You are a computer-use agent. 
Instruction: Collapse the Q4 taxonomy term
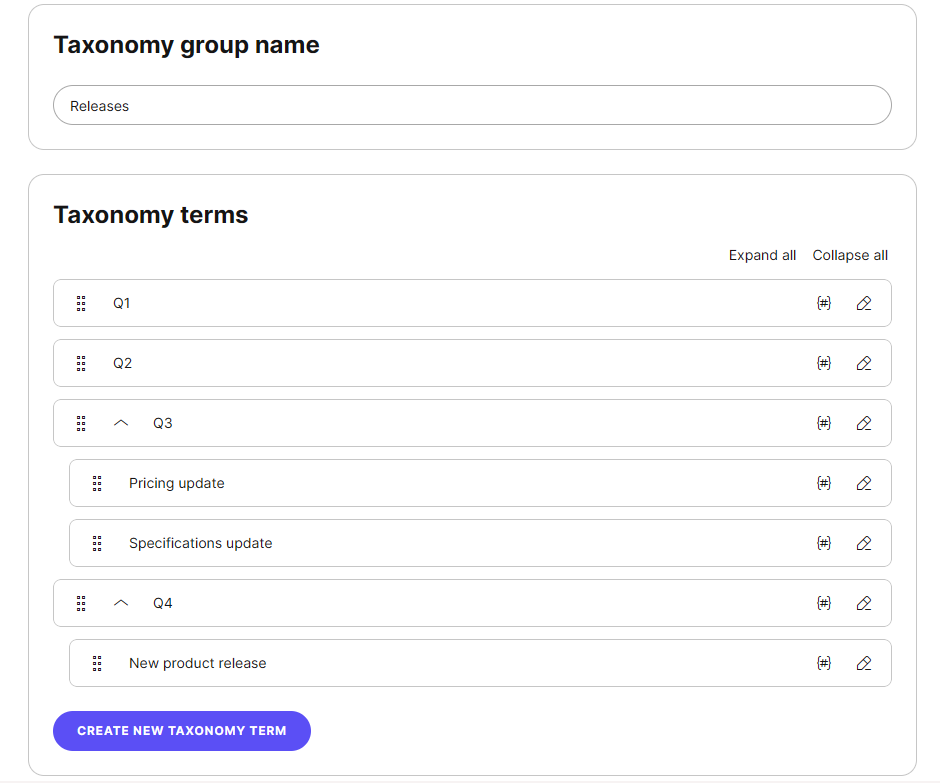pos(121,603)
